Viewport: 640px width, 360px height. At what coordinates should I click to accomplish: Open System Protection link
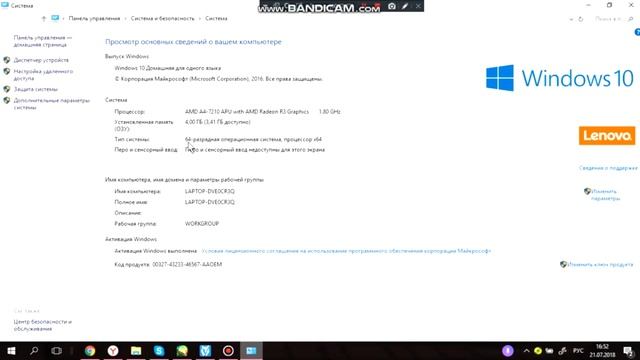pyautogui.click(x=36, y=89)
